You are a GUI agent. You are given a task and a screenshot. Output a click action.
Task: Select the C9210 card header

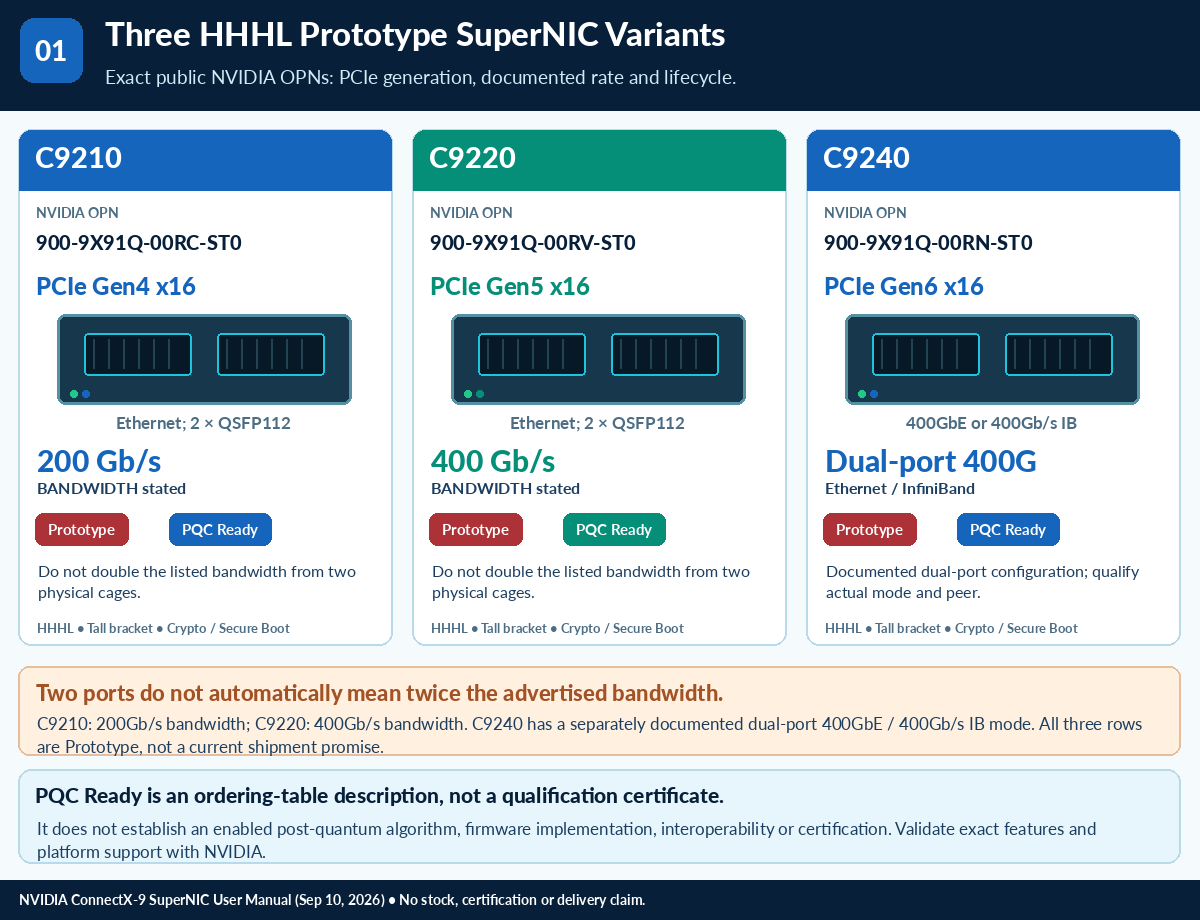[205, 160]
